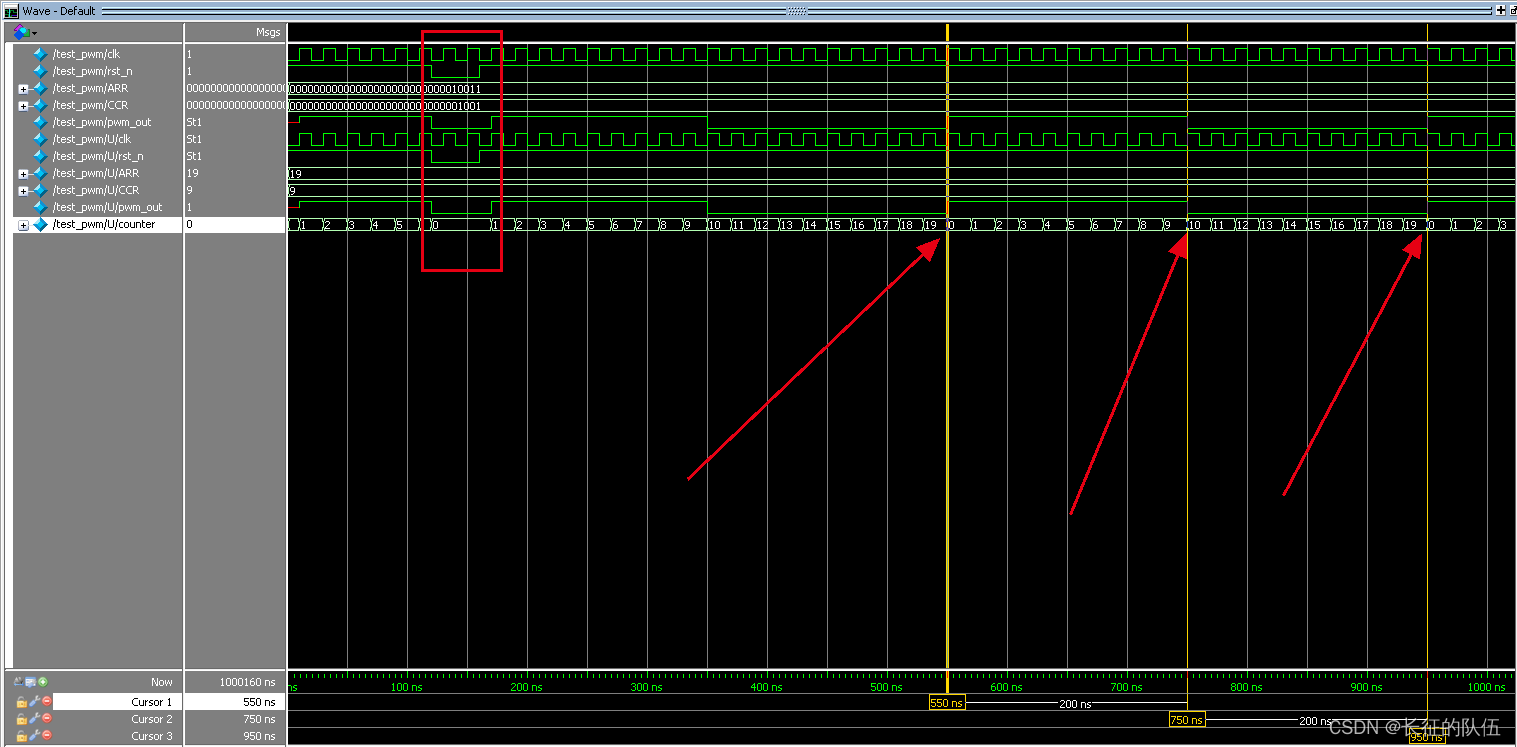1517x747 pixels.
Task: Click the wrench icon next to Cursor 3
Action: tap(34, 736)
